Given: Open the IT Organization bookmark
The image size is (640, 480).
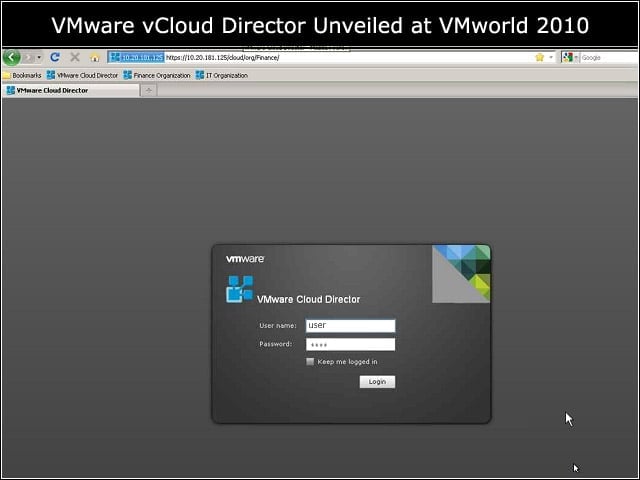Looking at the screenshot, I should (x=222, y=76).
